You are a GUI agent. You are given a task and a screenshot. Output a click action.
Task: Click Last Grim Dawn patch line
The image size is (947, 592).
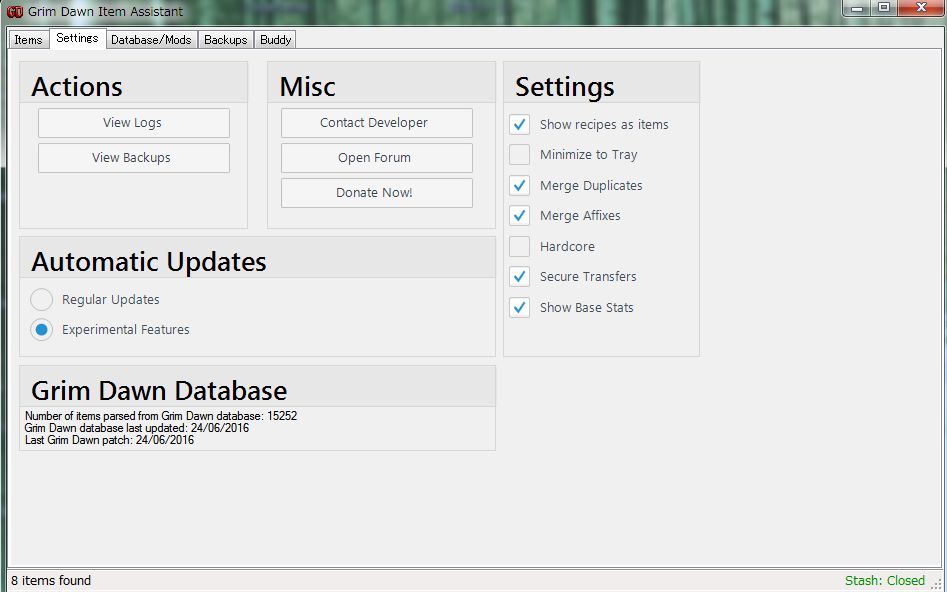click(x=109, y=440)
